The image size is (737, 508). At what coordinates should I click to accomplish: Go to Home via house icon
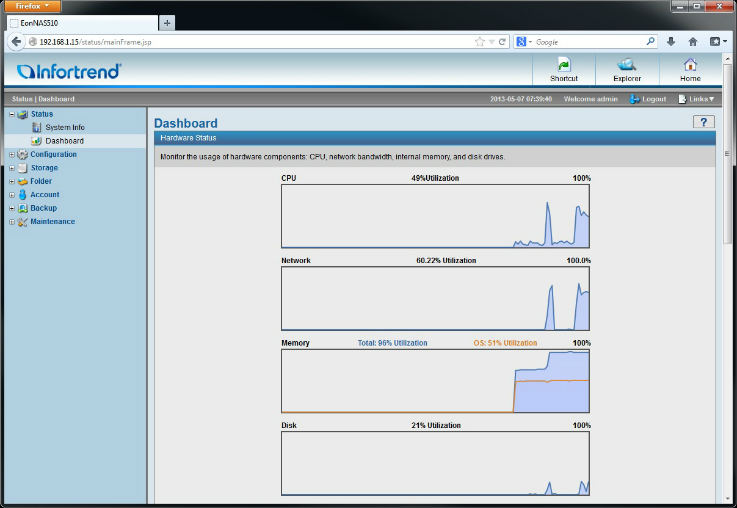tap(690, 64)
